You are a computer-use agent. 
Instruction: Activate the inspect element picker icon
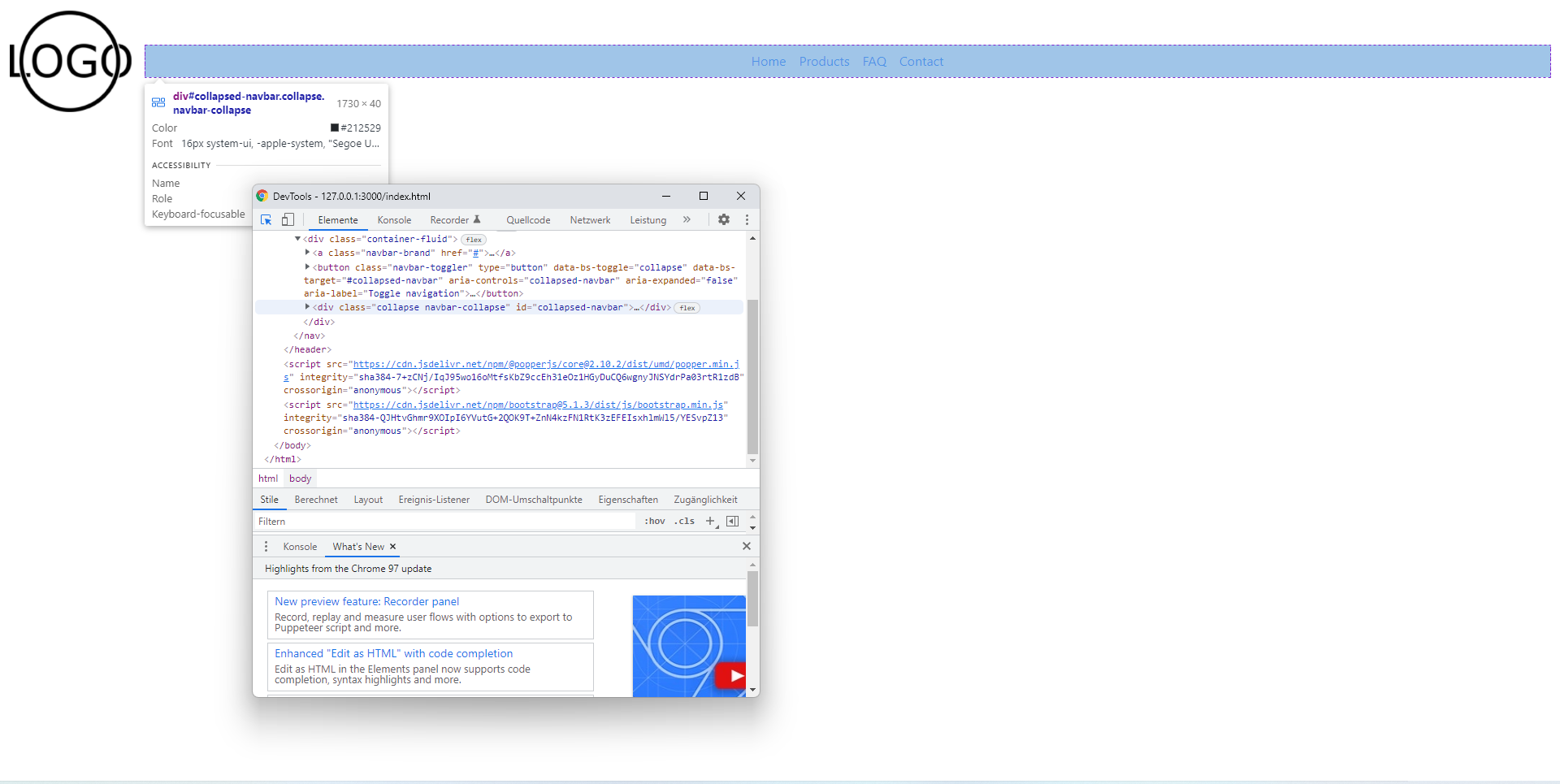click(x=266, y=220)
